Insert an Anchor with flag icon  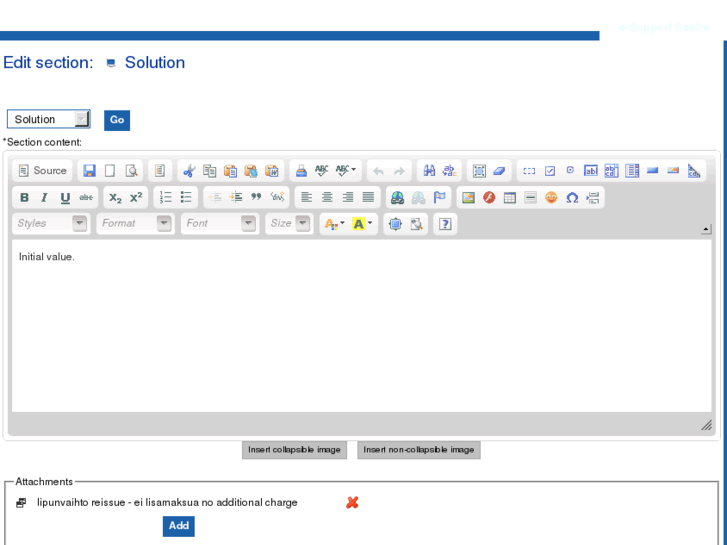[x=439, y=198]
